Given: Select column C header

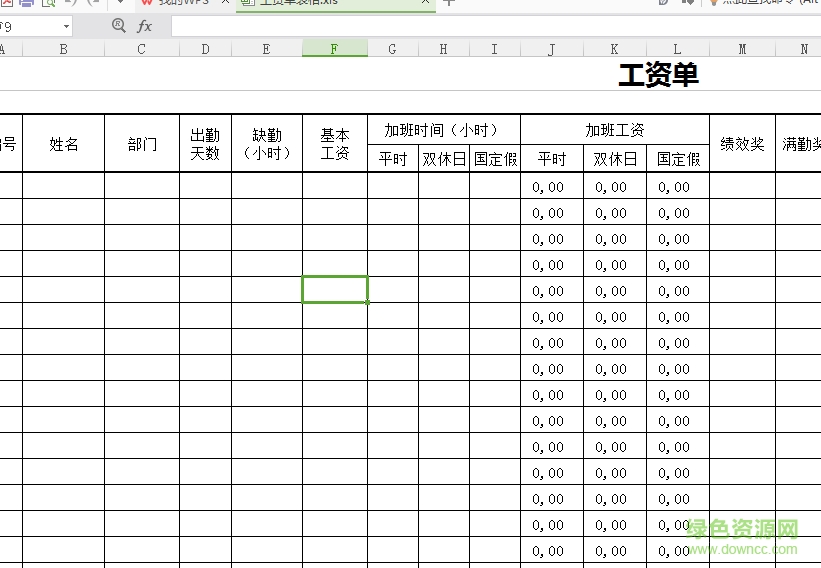Looking at the screenshot, I should (141, 49).
